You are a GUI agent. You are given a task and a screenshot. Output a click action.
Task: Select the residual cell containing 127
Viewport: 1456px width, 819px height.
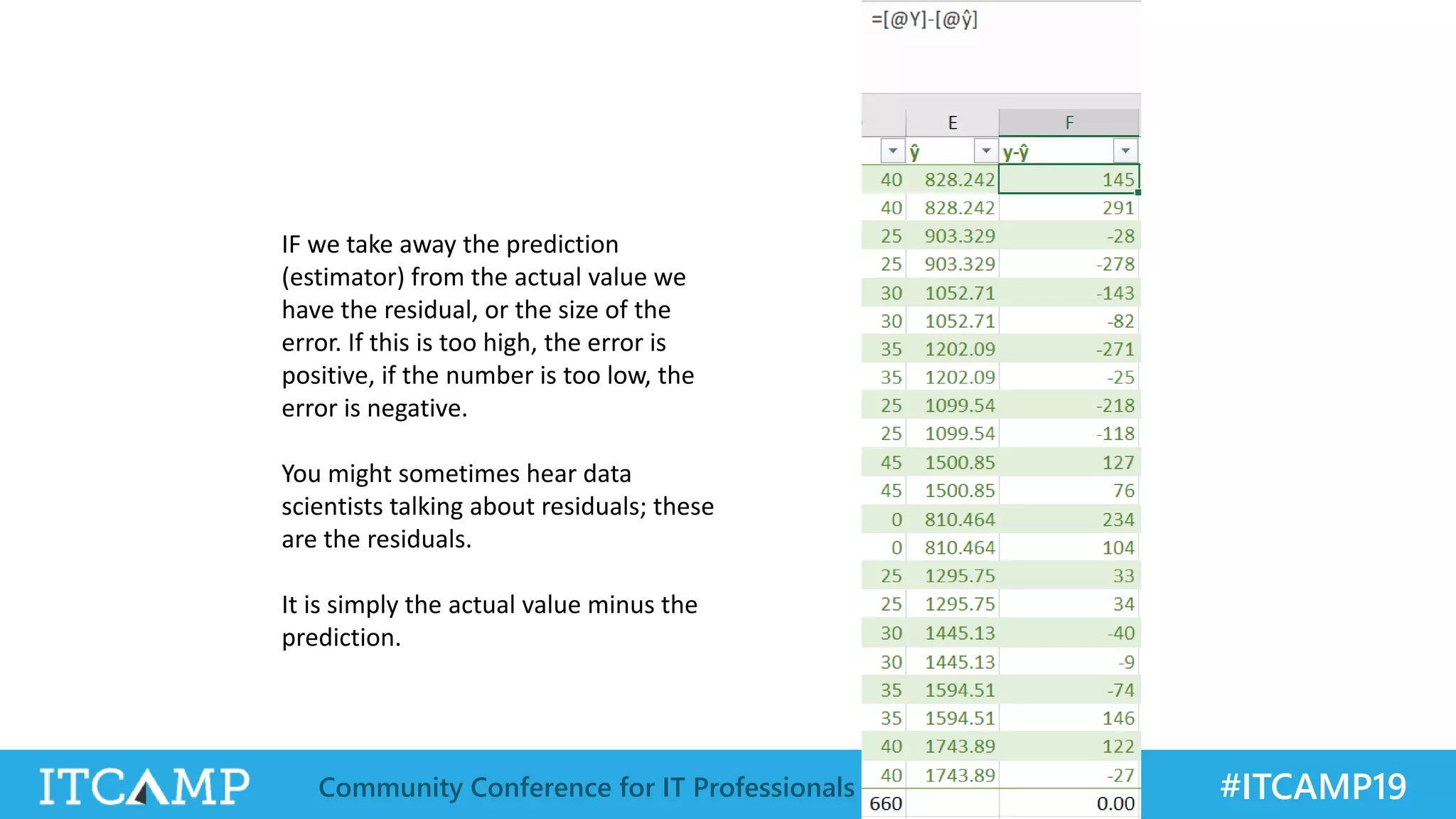(x=1069, y=463)
